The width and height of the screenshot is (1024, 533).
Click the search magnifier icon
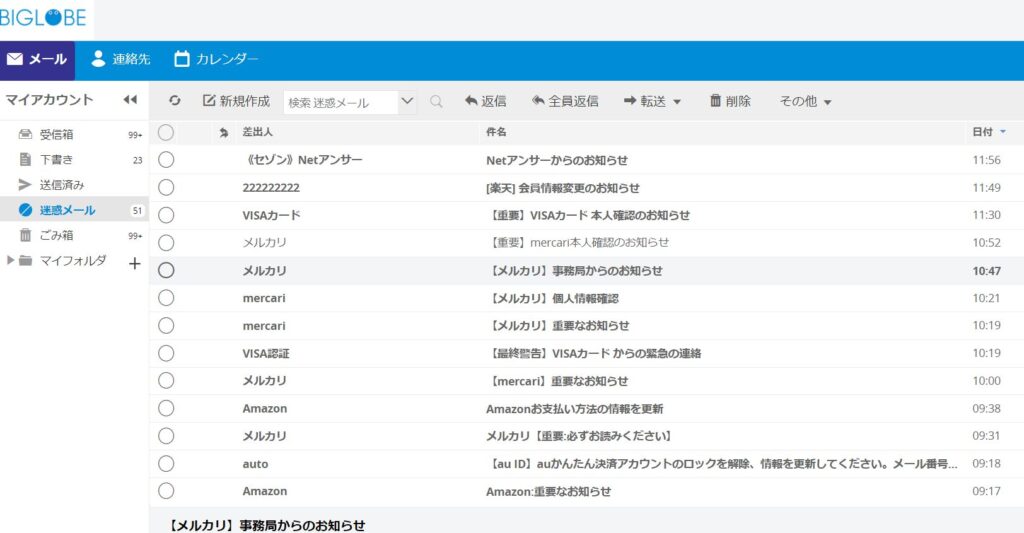[x=436, y=101]
